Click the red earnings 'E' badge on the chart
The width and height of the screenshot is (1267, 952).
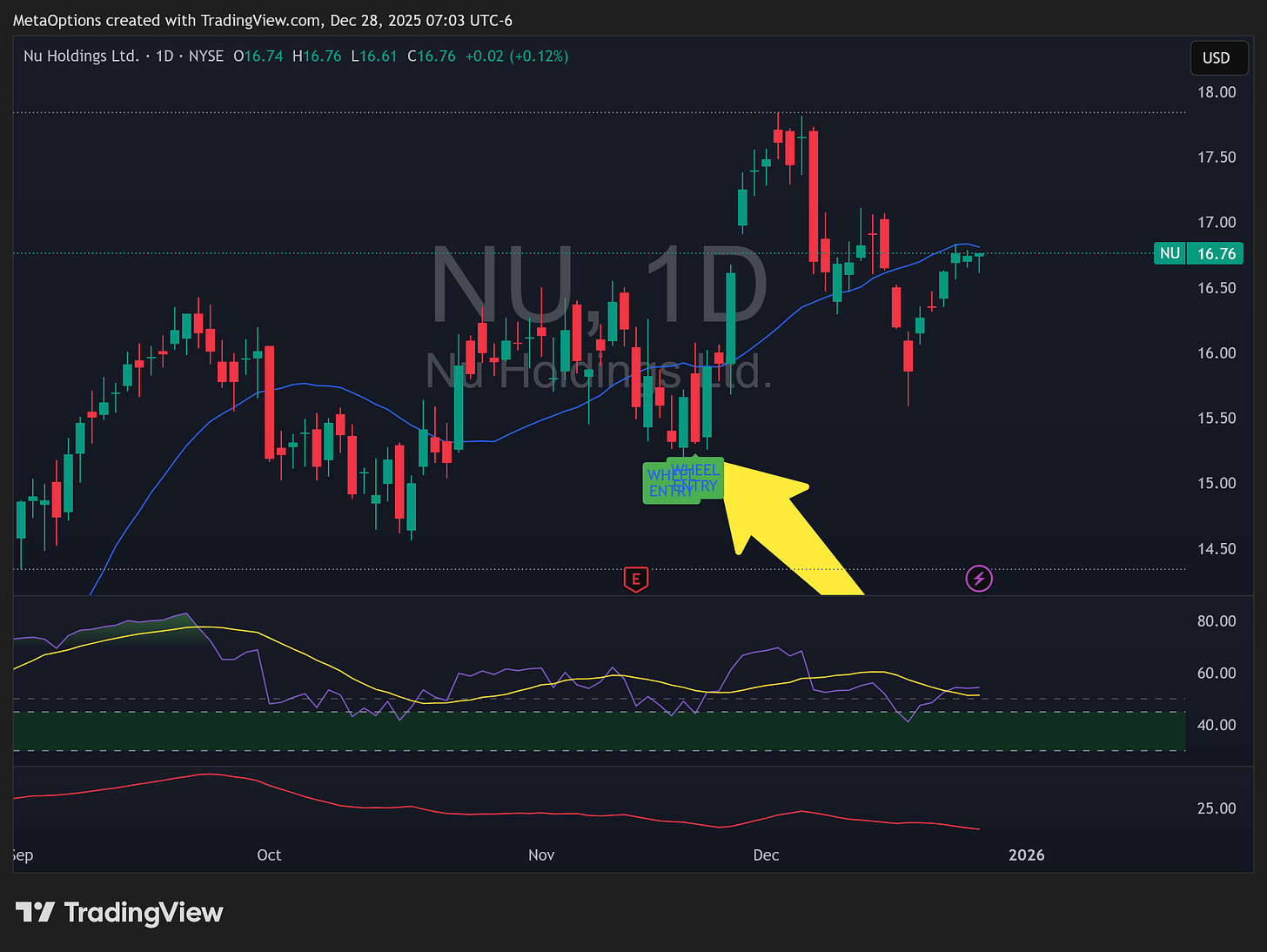(636, 579)
